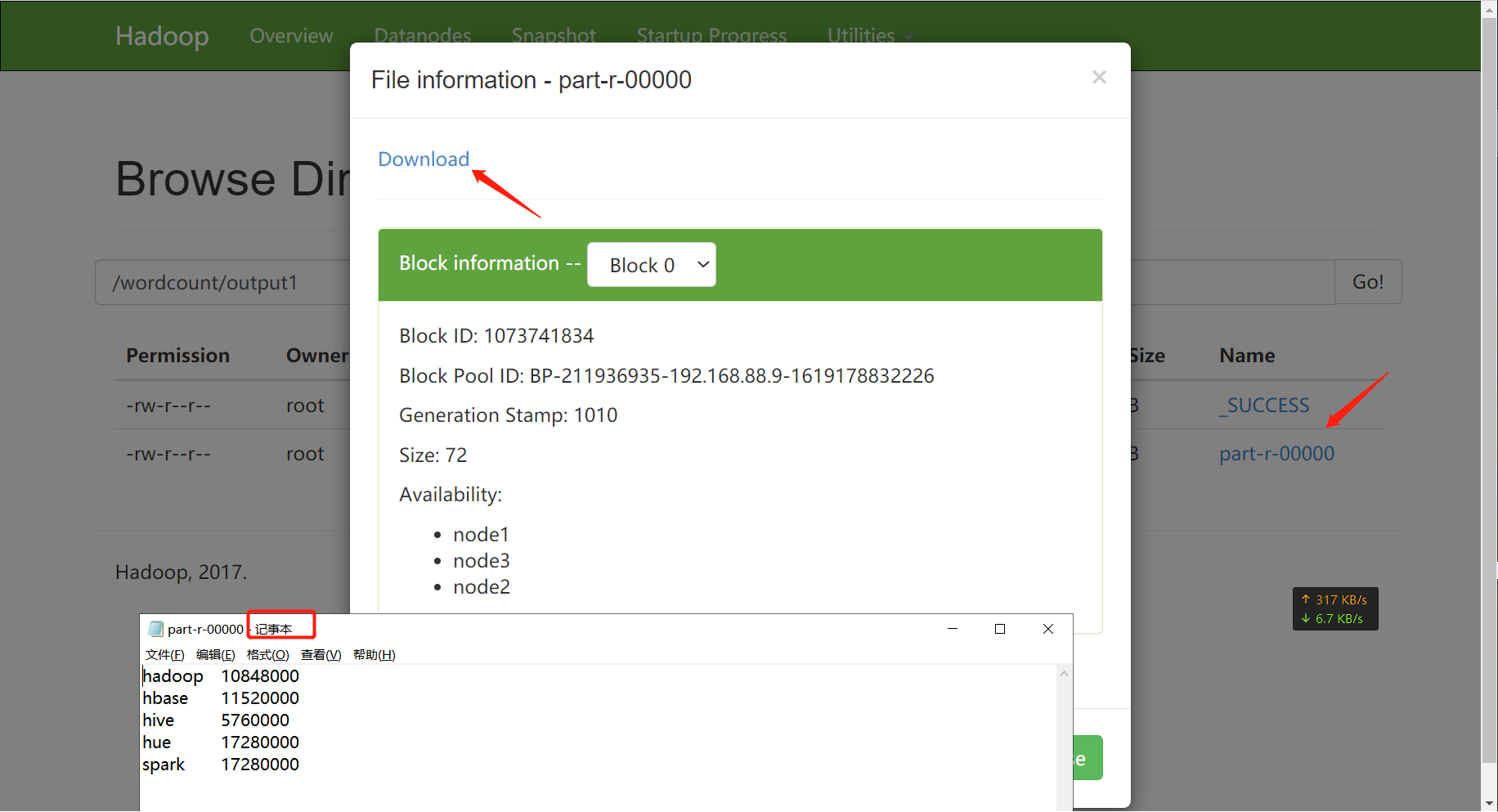This screenshot has height=812, width=1498.
Task: Expand the Utilities menu
Action: [x=869, y=36]
